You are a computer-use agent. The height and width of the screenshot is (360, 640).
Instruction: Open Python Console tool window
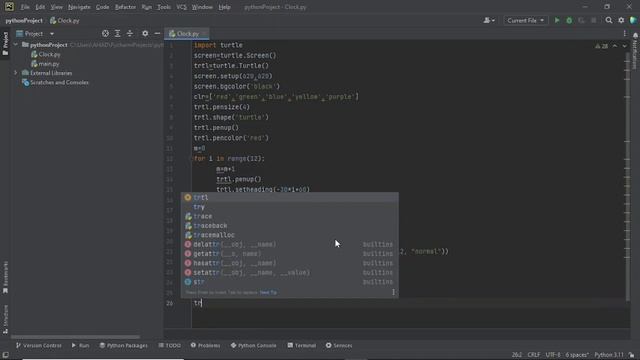click(x=253, y=345)
